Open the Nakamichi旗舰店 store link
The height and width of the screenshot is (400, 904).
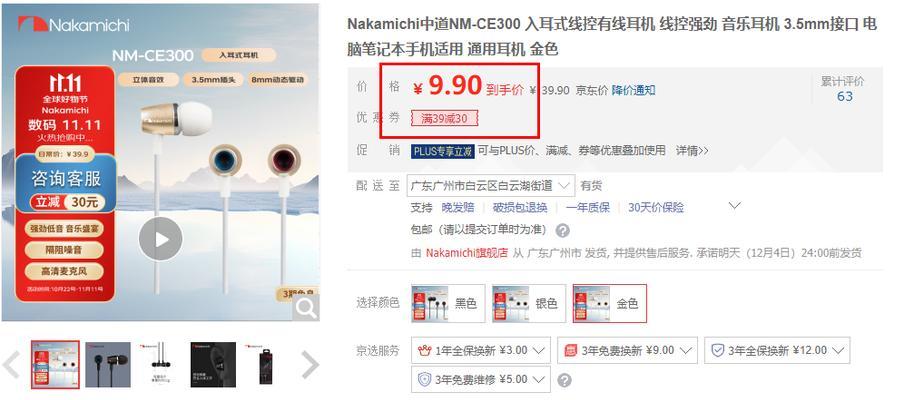466,252
